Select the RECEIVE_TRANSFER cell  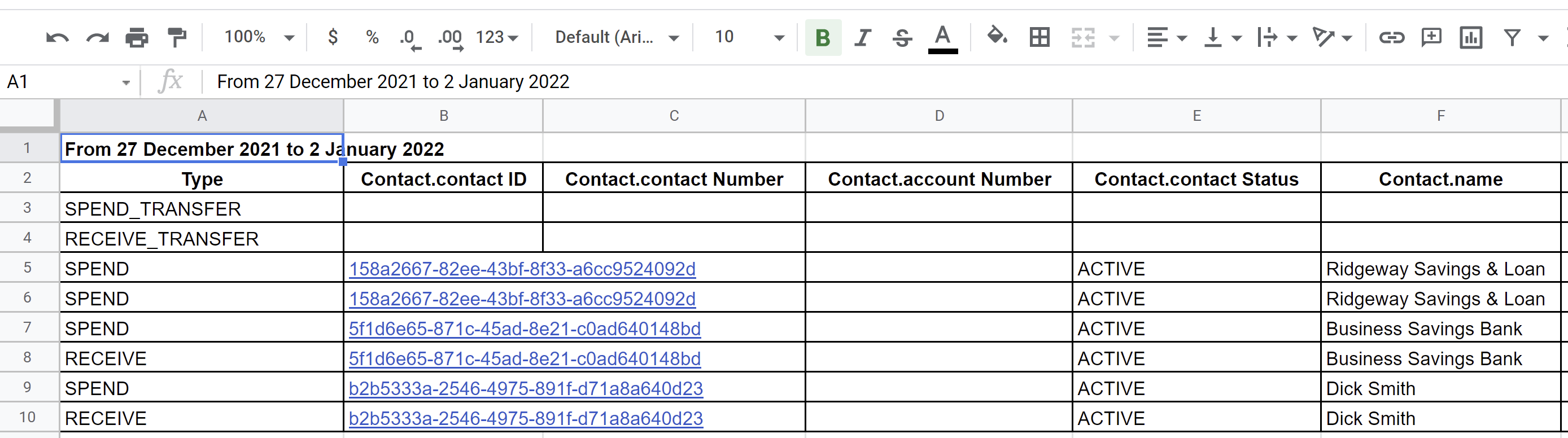(x=202, y=238)
